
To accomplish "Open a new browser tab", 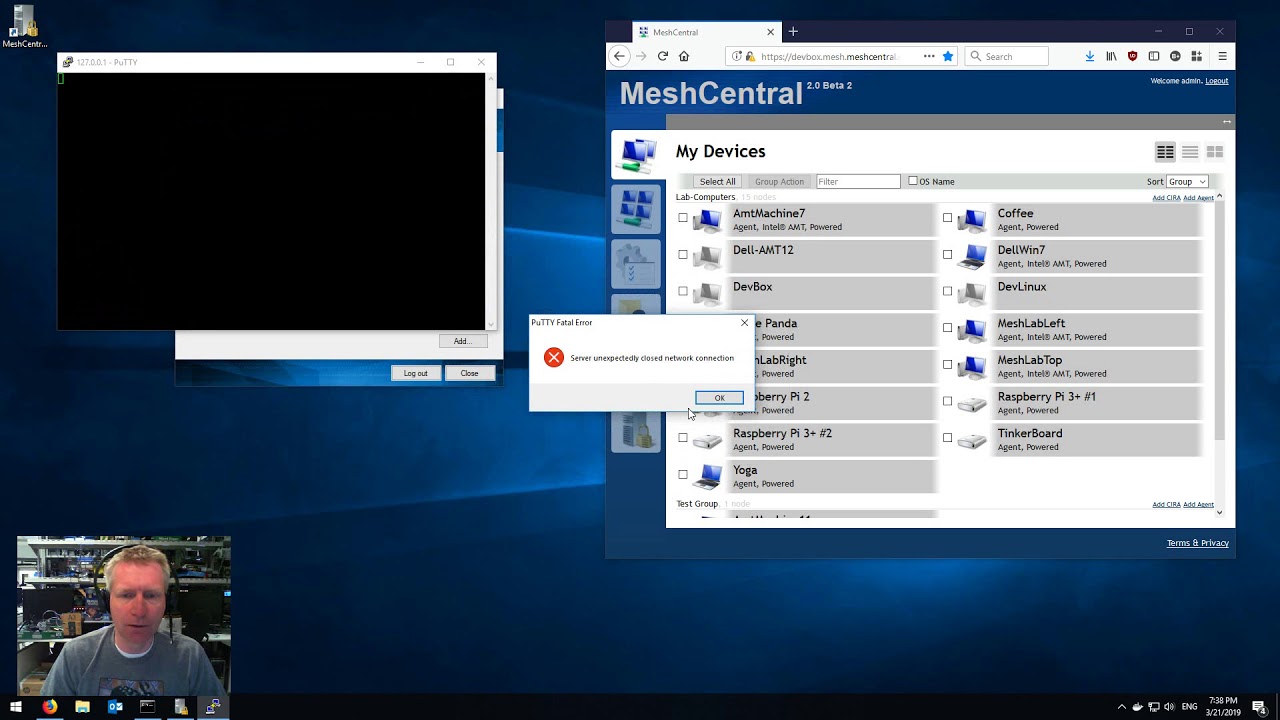I will tap(793, 32).
